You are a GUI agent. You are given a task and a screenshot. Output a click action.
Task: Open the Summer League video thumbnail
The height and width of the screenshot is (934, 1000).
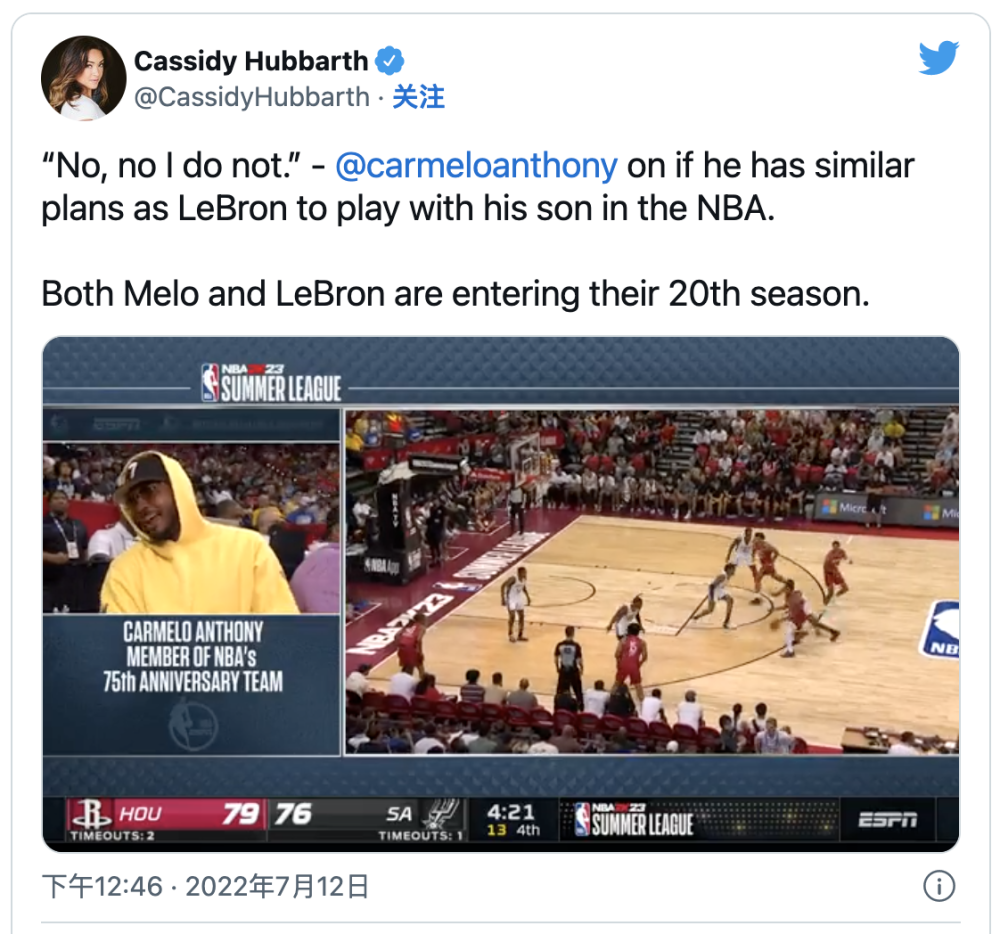(501, 594)
